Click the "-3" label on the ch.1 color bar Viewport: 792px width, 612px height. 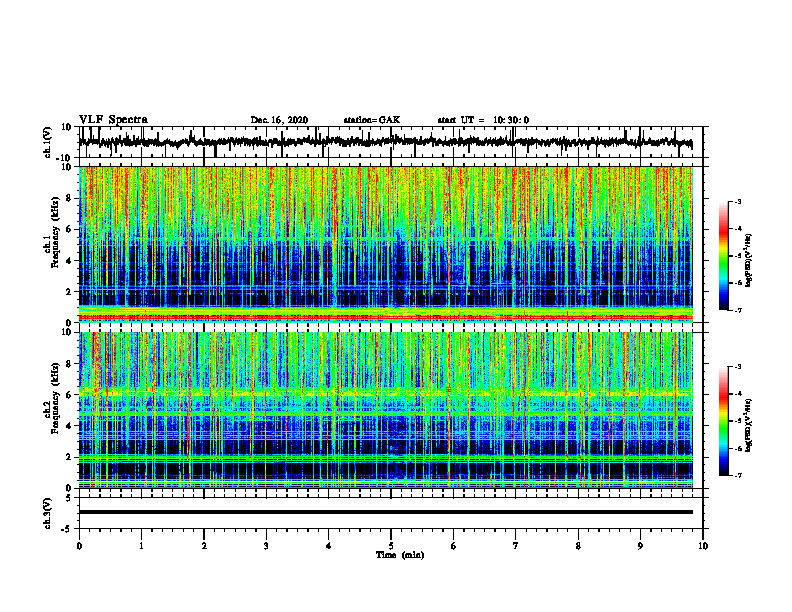tap(738, 201)
